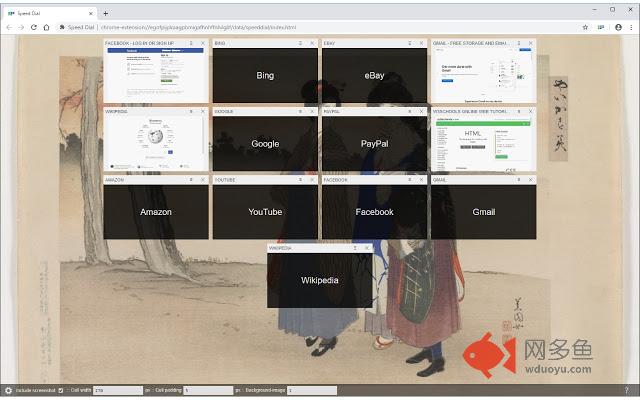640x400 pixels.
Task: Open the Chrome three-dot menu
Action: pos(631,27)
